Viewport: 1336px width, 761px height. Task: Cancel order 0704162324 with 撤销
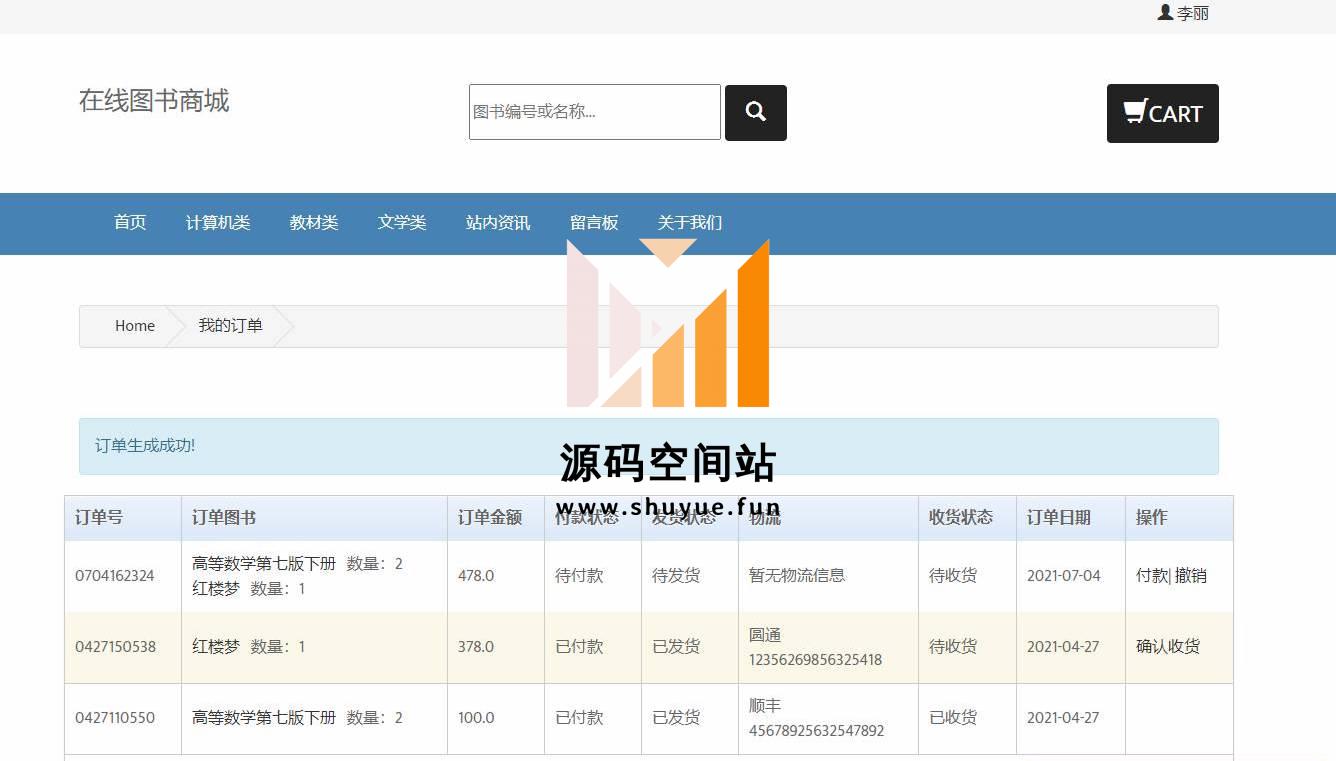coord(1191,576)
